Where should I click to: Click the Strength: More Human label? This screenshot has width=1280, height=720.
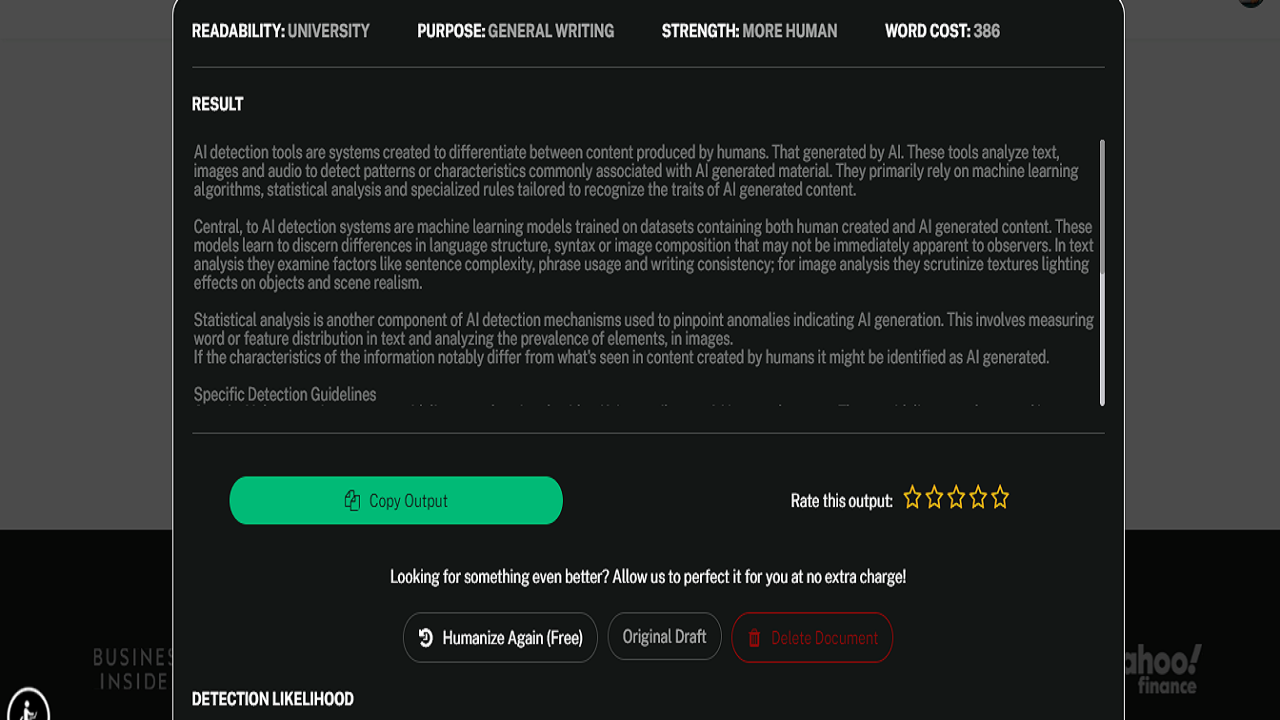tap(749, 31)
